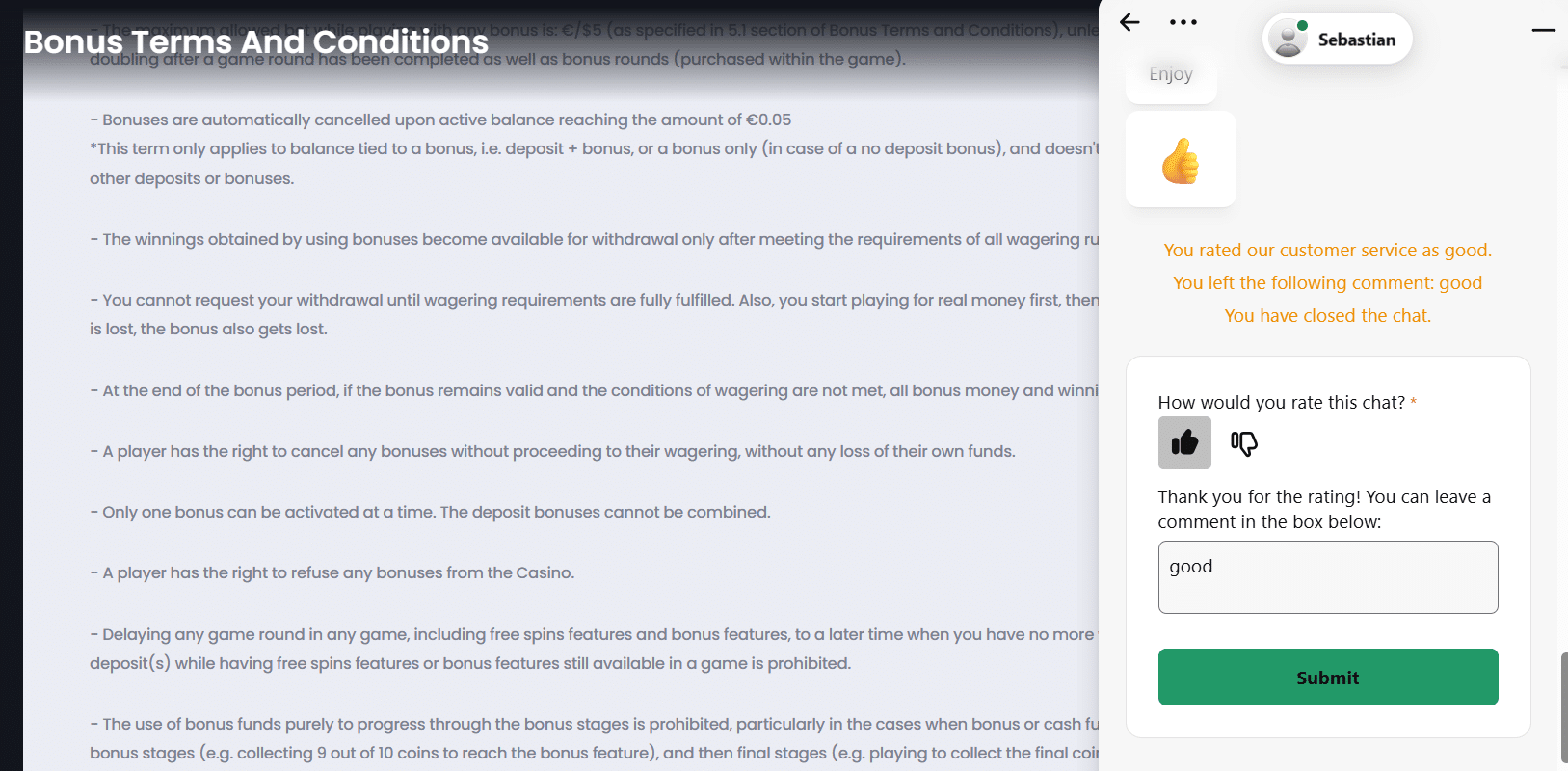Viewport: 1568px width, 771px height.
Task: Click the Sebastian agent name label
Action: [1356, 40]
